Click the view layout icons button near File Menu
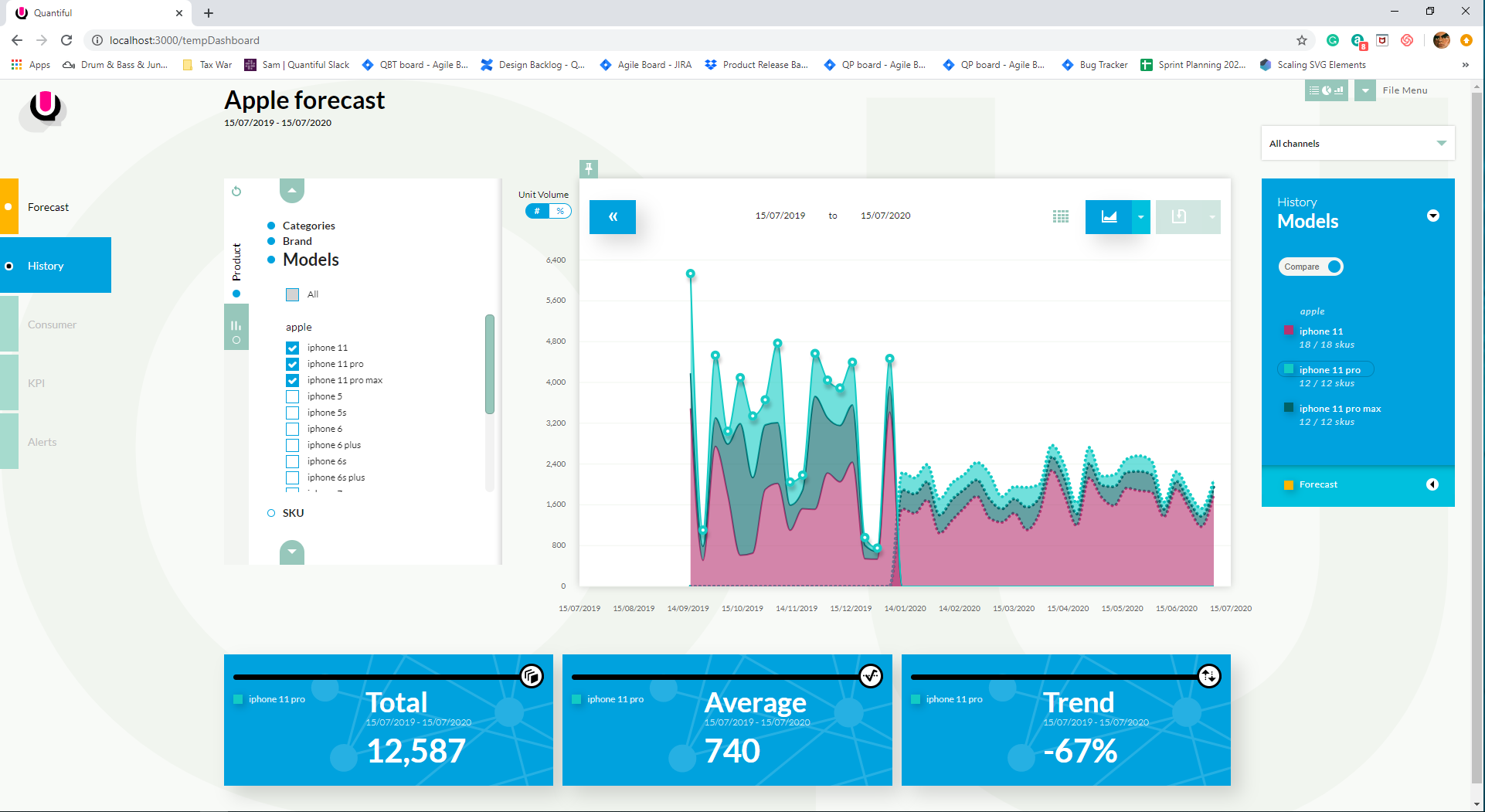The width and height of the screenshot is (1485, 812). (1326, 90)
